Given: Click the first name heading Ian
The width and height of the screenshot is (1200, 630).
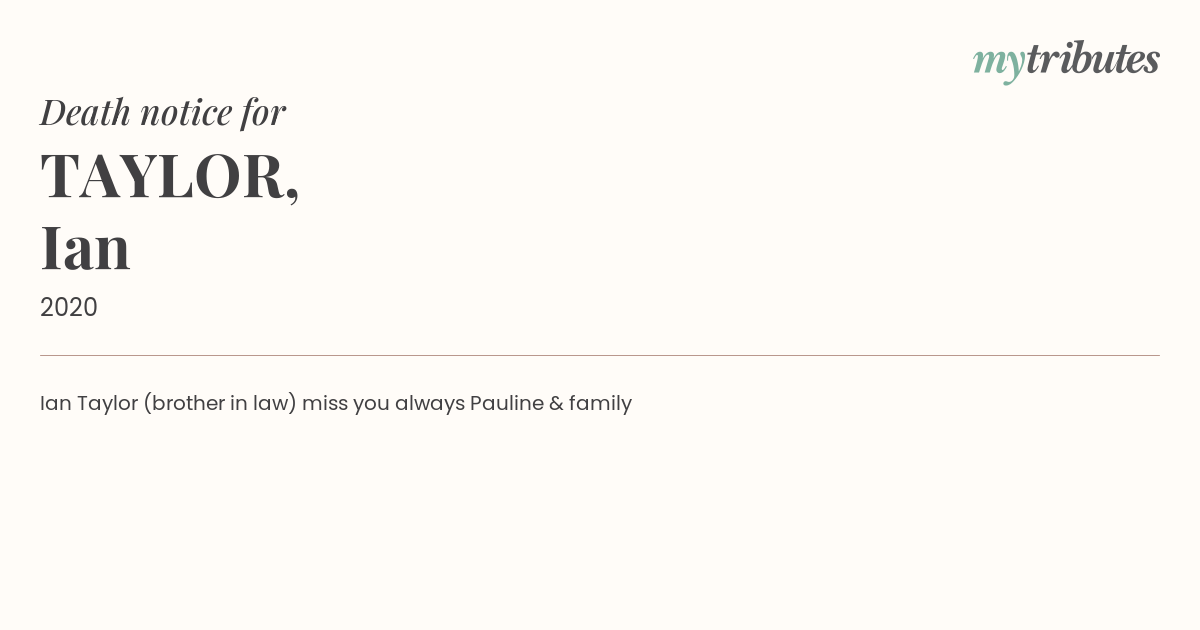Looking at the screenshot, I should tap(85, 248).
